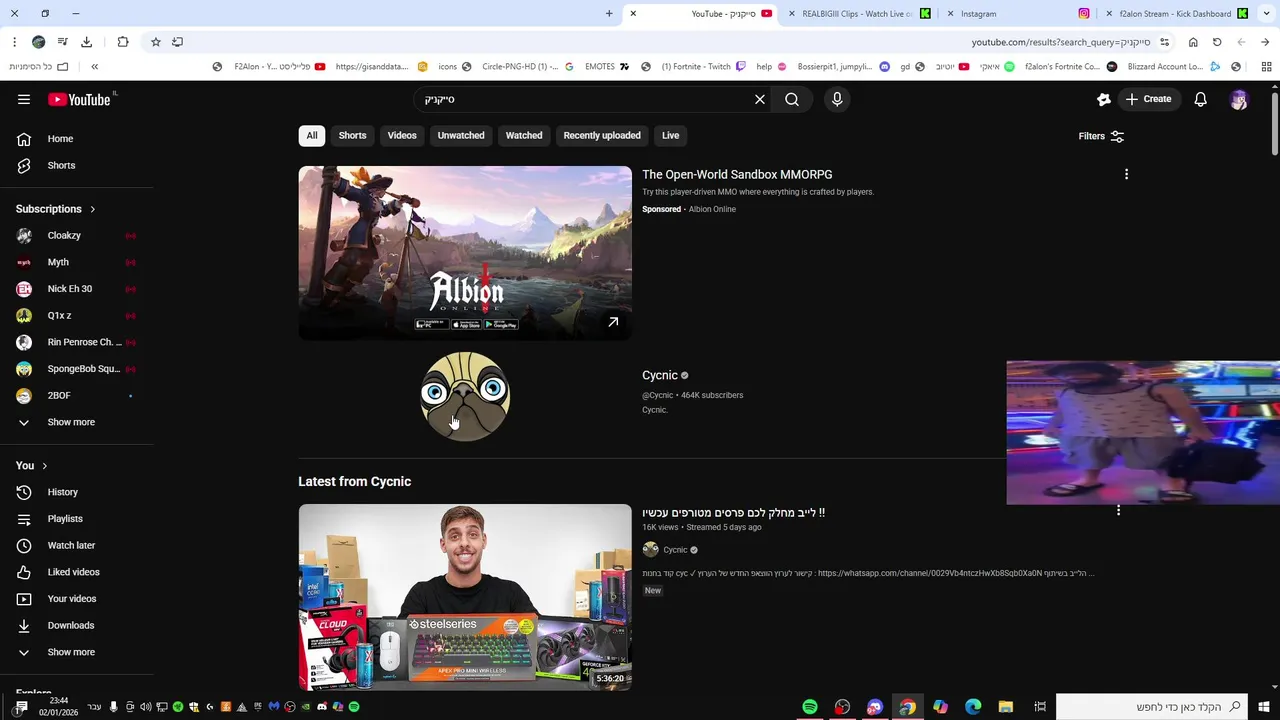Click the Create video button
This screenshot has height=720, width=1280.
pos(1147,99)
